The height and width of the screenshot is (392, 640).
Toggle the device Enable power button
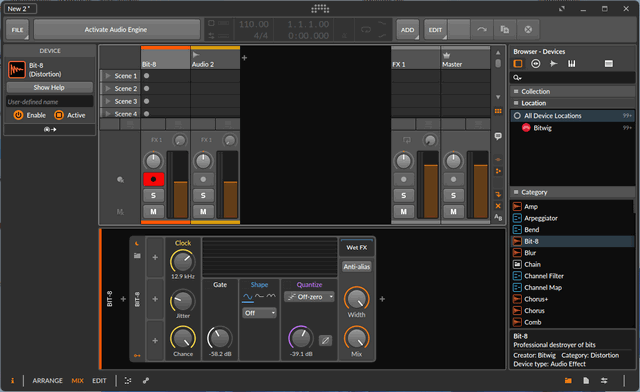pos(18,115)
